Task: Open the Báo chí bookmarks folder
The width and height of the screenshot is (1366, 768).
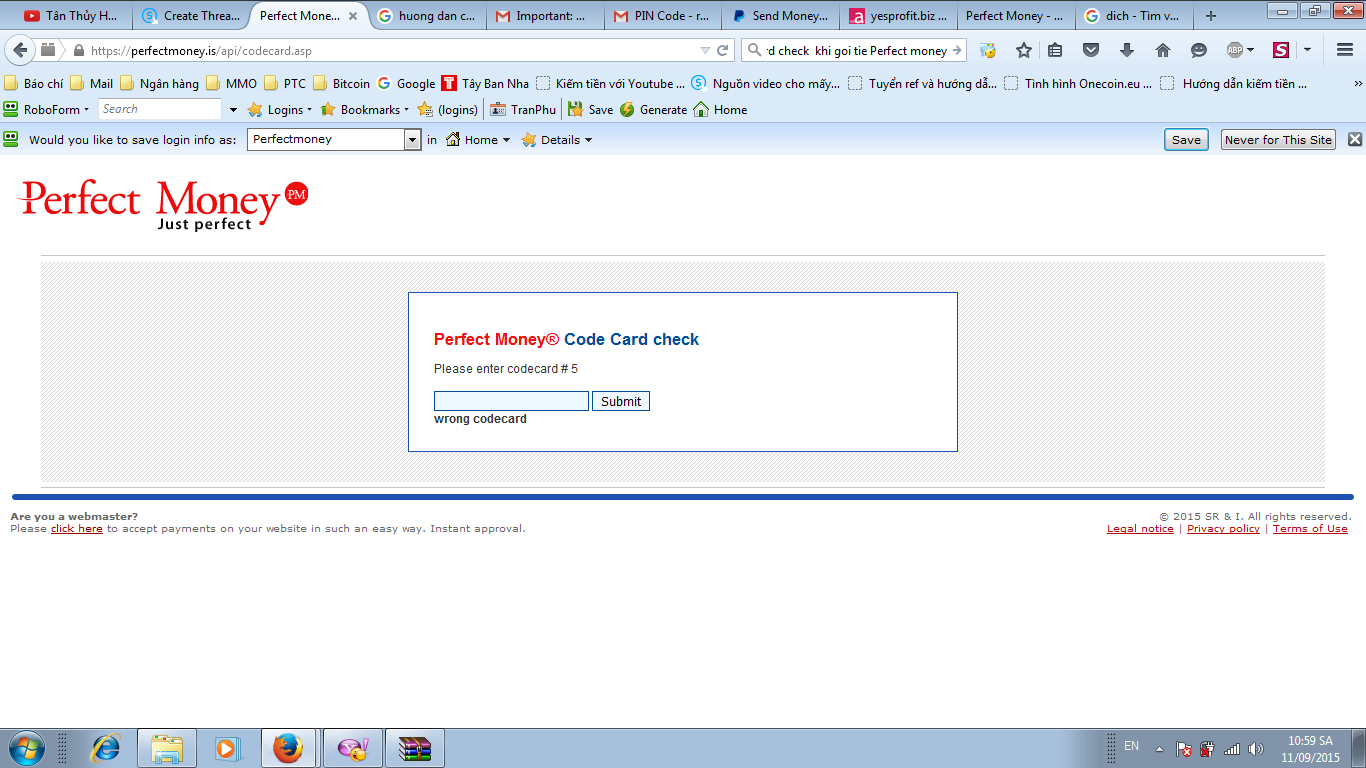Action: coord(34,84)
